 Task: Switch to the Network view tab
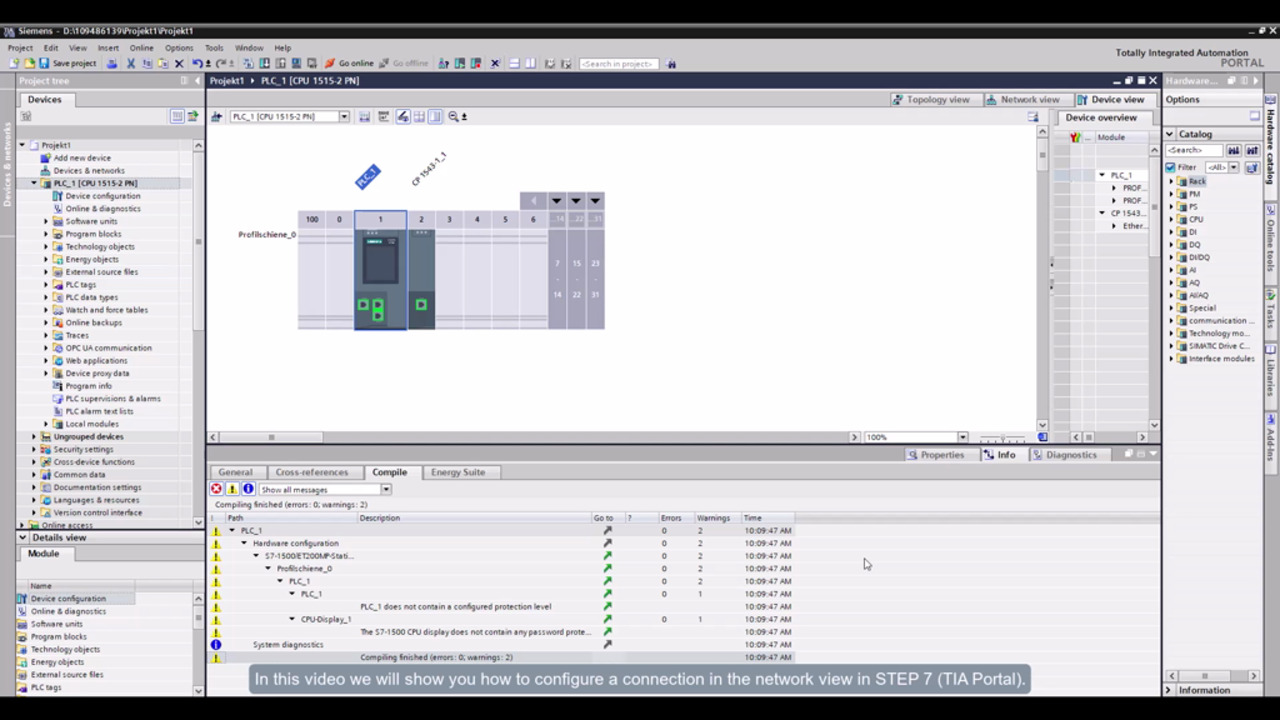(1022, 99)
